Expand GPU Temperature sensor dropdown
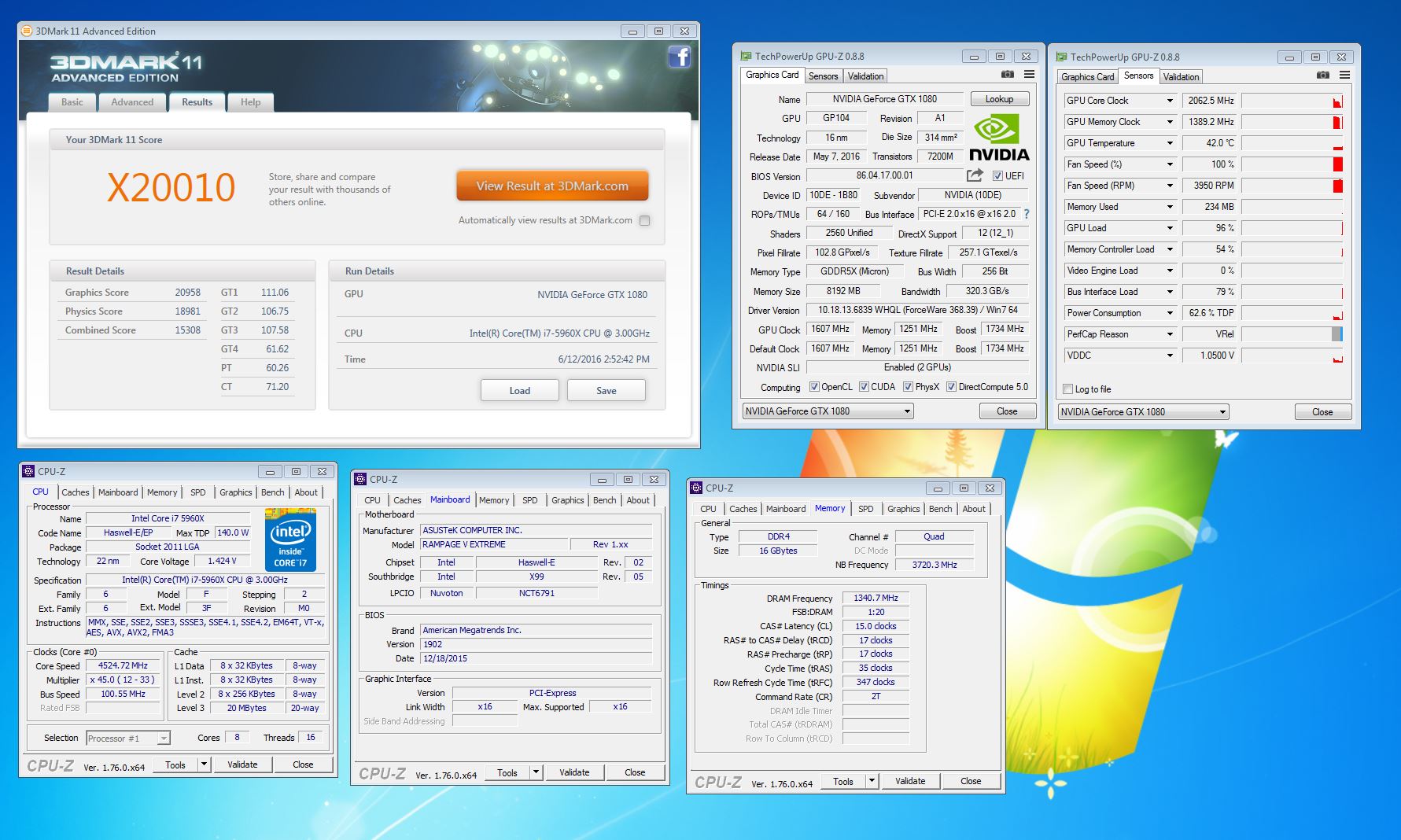Viewport: 1401px width, 840px height. [1170, 143]
